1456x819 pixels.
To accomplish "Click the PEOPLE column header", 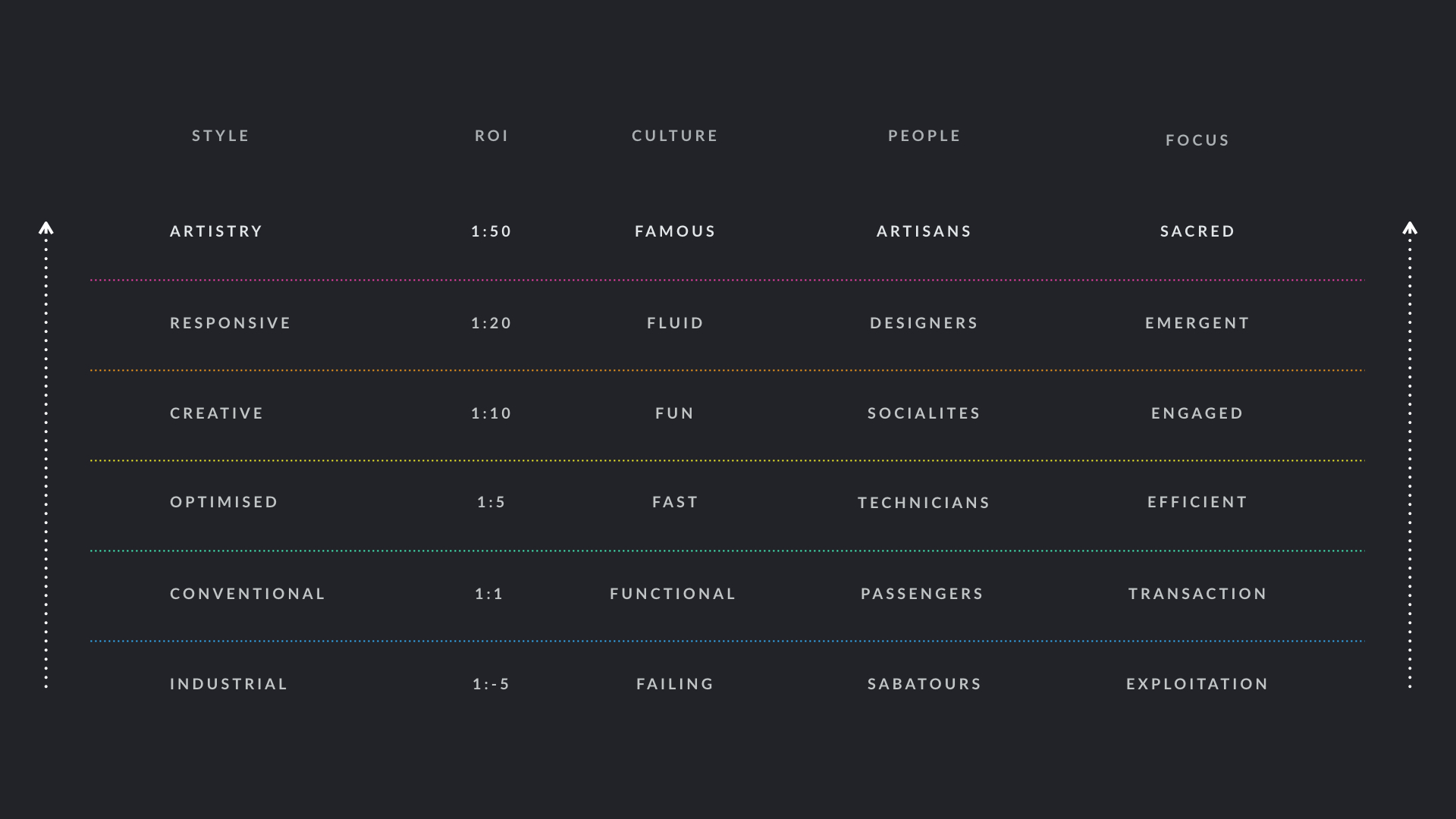I will [924, 136].
